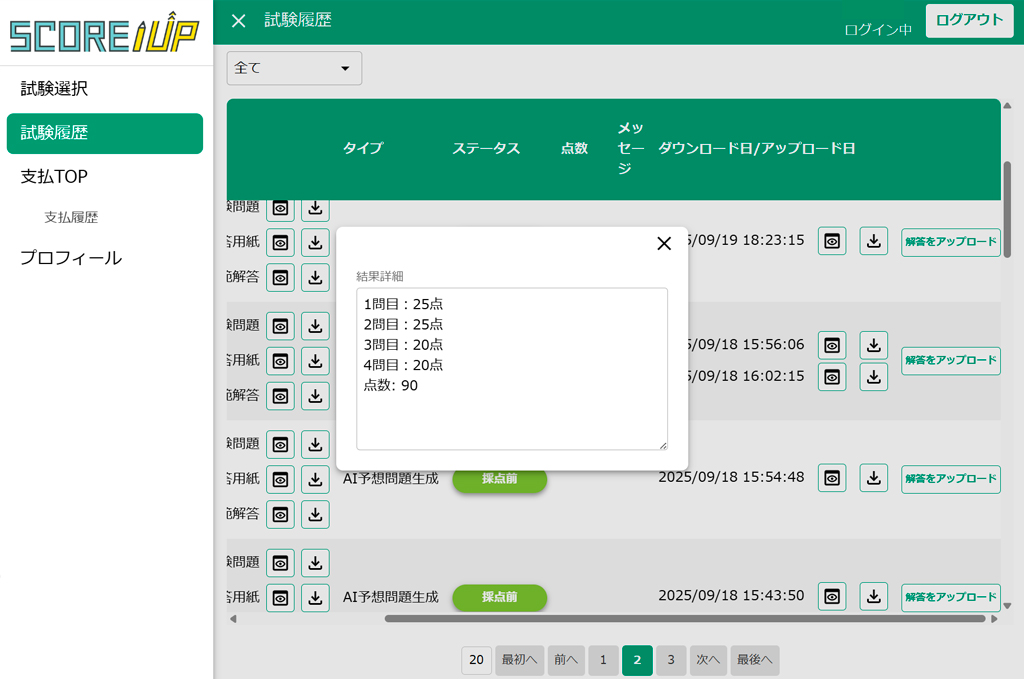The height and width of the screenshot is (679, 1024).
Task: Jump to the last page with 最後へ
Action: click(754, 660)
